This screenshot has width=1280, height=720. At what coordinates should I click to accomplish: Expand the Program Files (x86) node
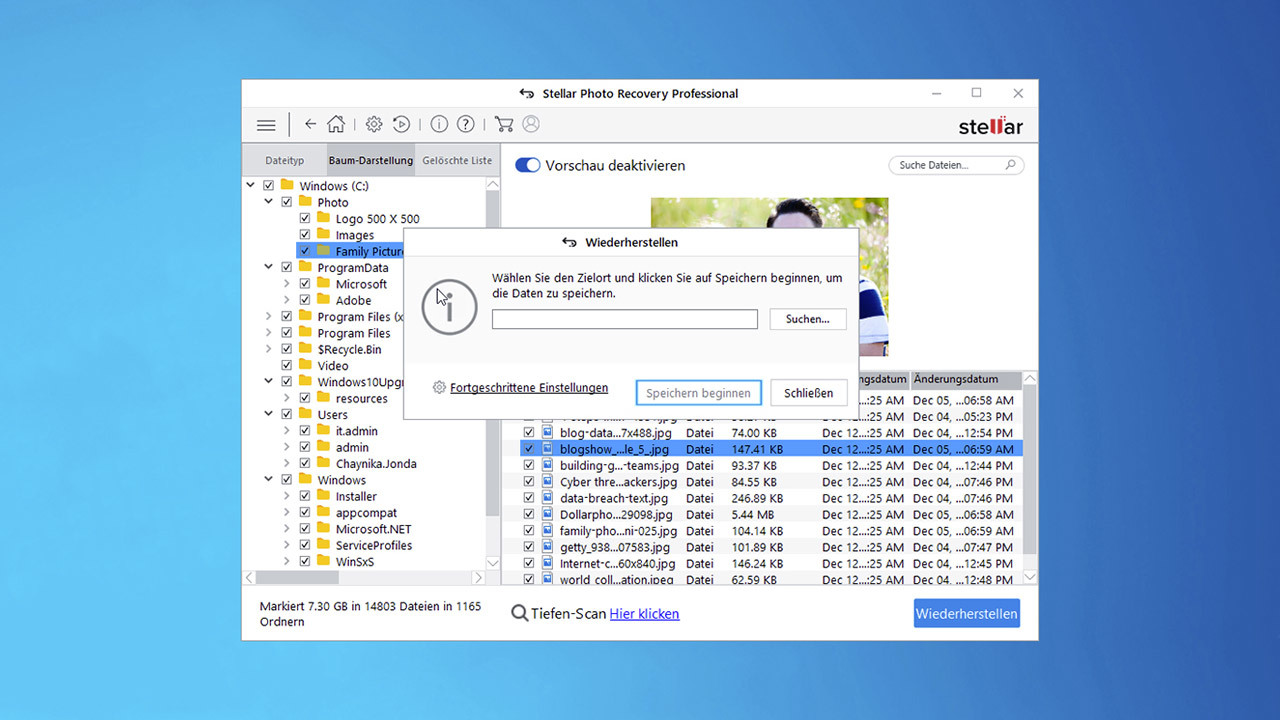[268, 316]
